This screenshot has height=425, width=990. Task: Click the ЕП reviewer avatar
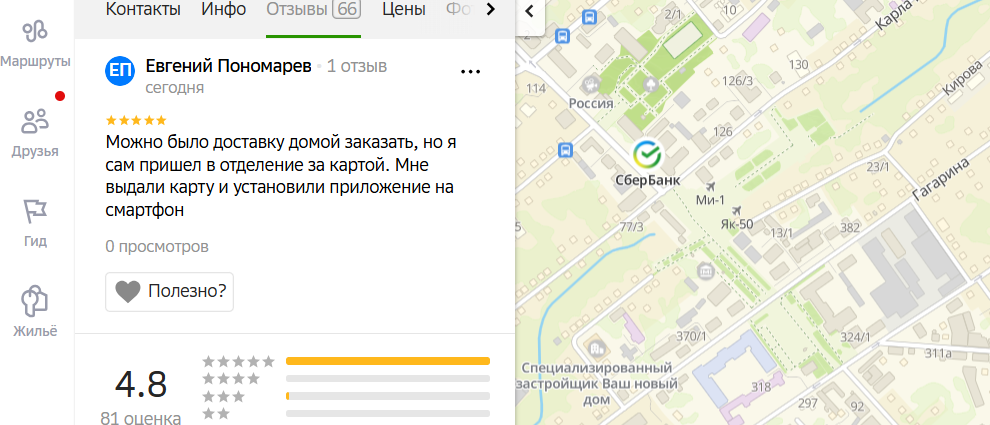coord(120,71)
